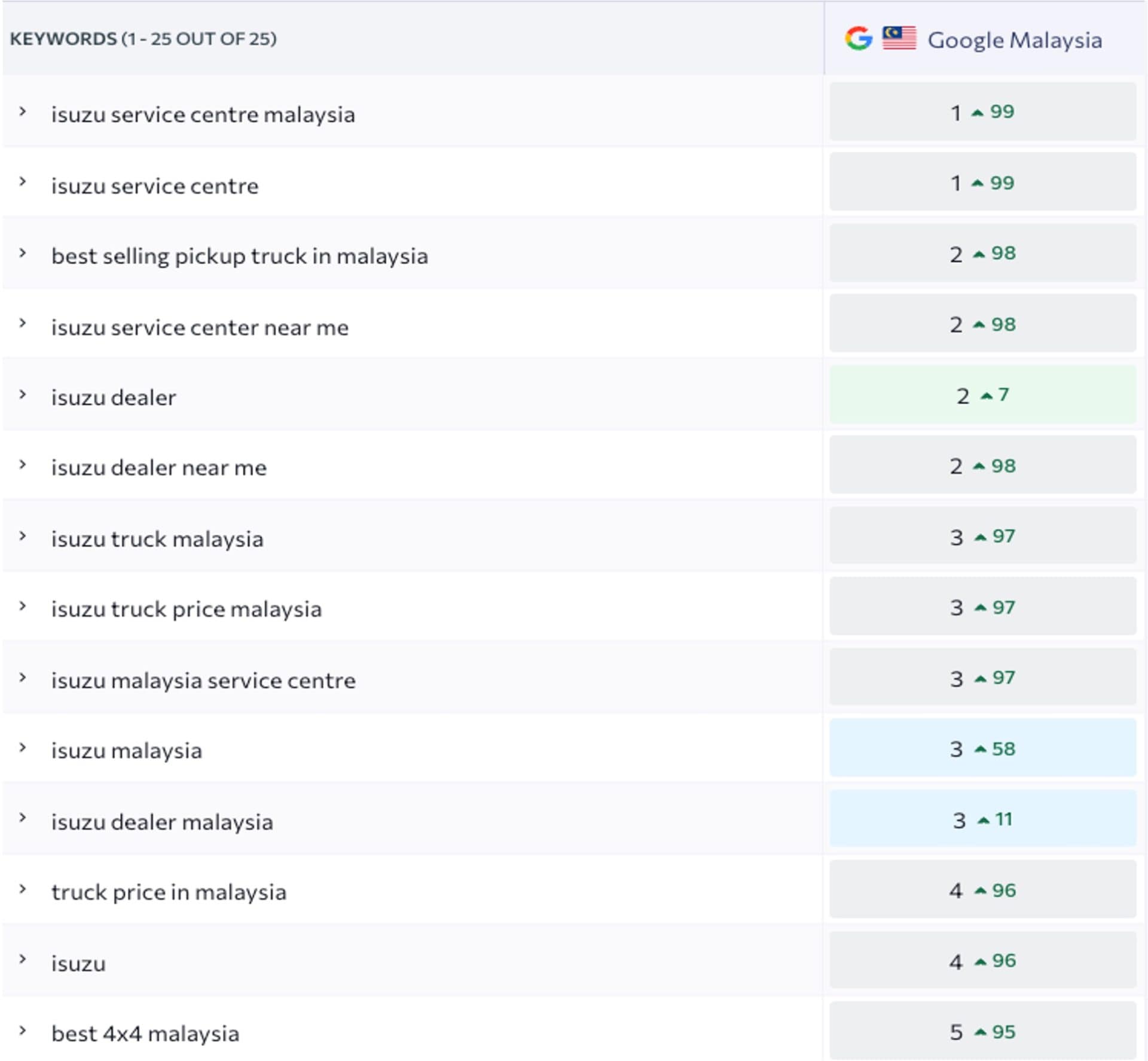Select the 'isuzu service center near me' keyword

[x=200, y=328]
